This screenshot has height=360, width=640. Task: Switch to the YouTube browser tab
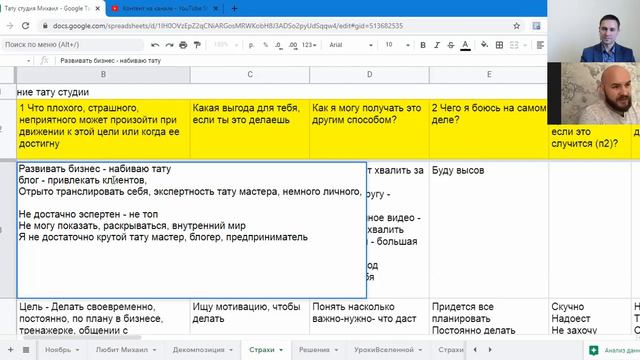163,8
